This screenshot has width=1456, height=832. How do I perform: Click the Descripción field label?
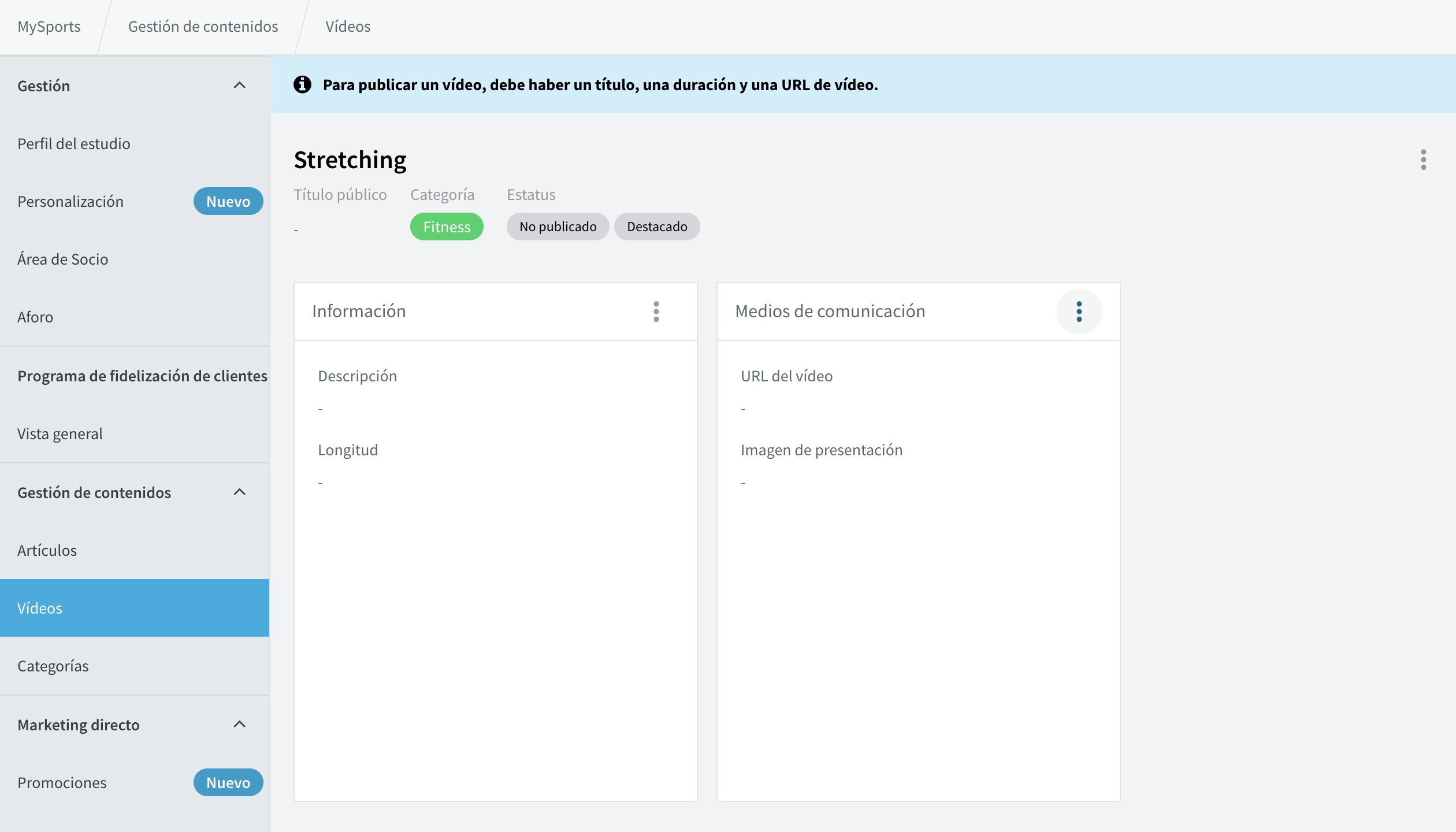click(x=357, y=376)
